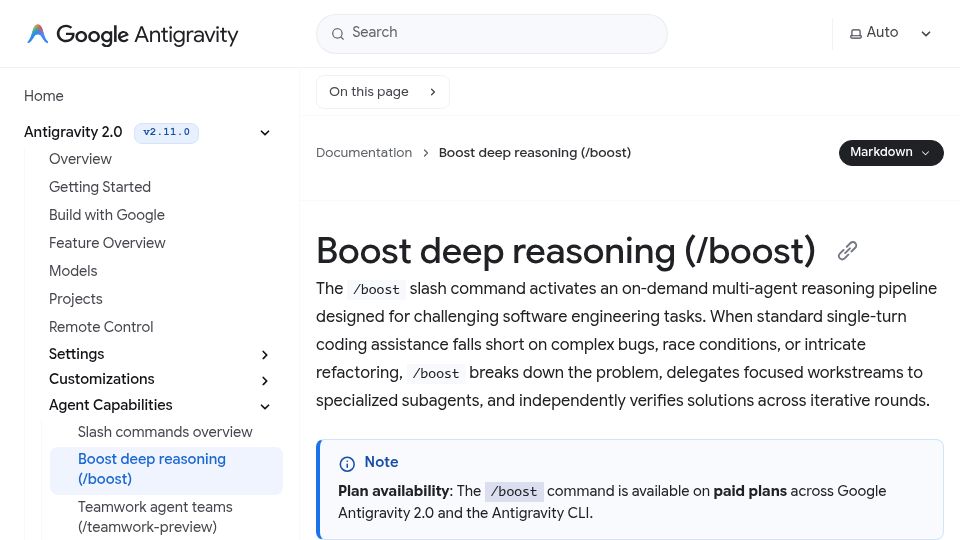The image size is (960, 540).
Task: Copy heading link via chain icon
Action: 847,250
